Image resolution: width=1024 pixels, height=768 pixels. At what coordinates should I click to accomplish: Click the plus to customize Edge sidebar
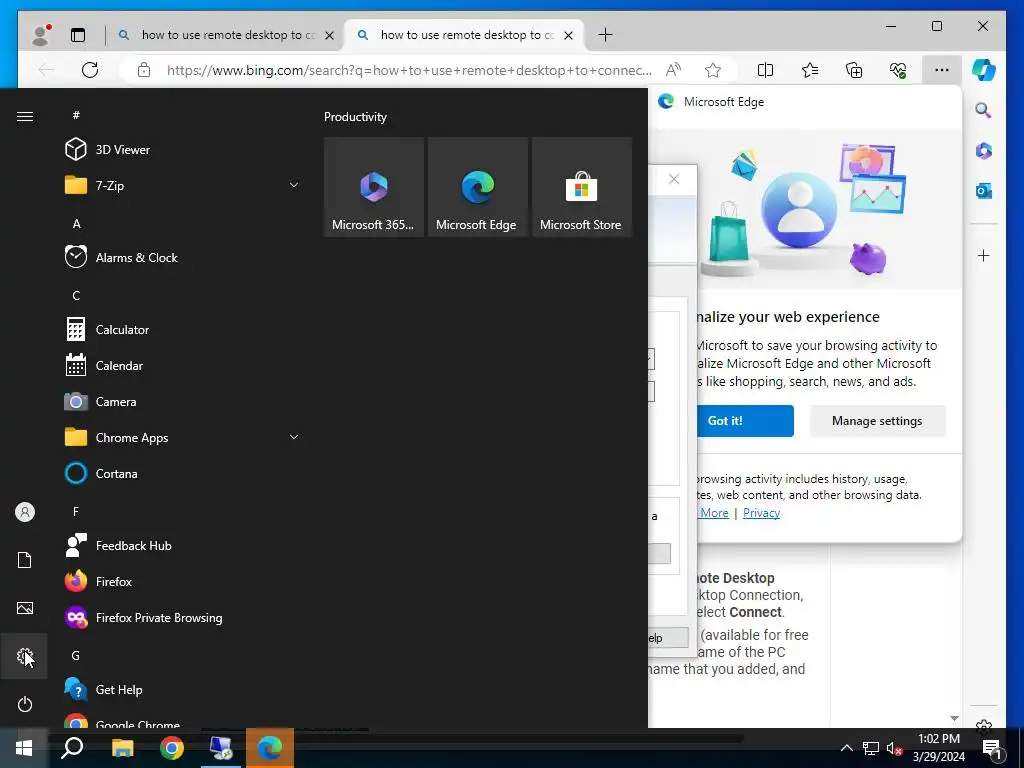[x=984, y=255]
